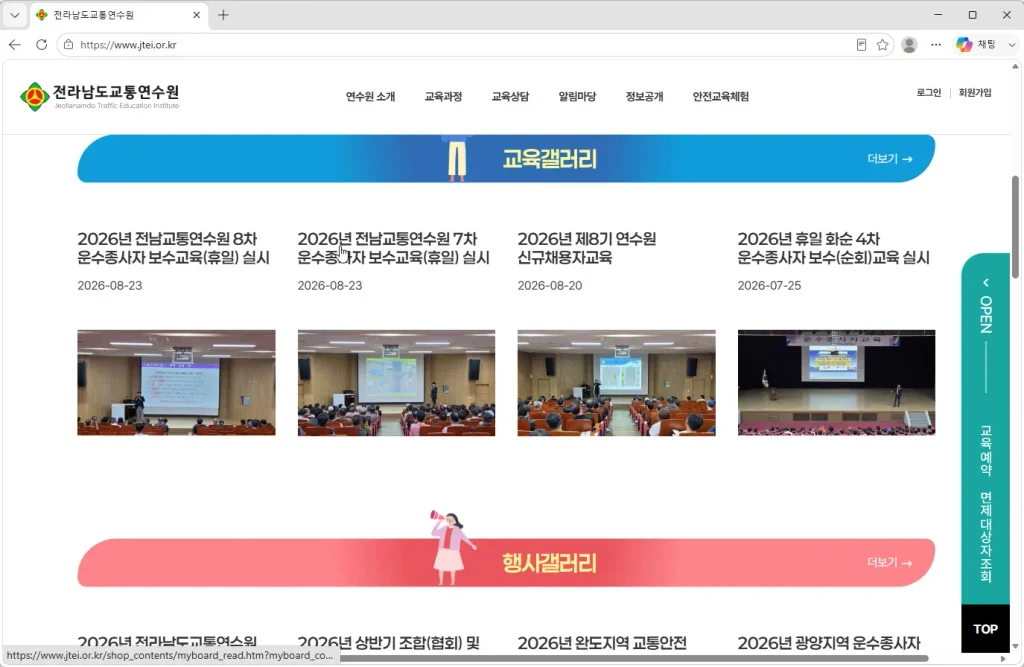Click 더보기 in 교육갤러리 banner

coord(889,159)
